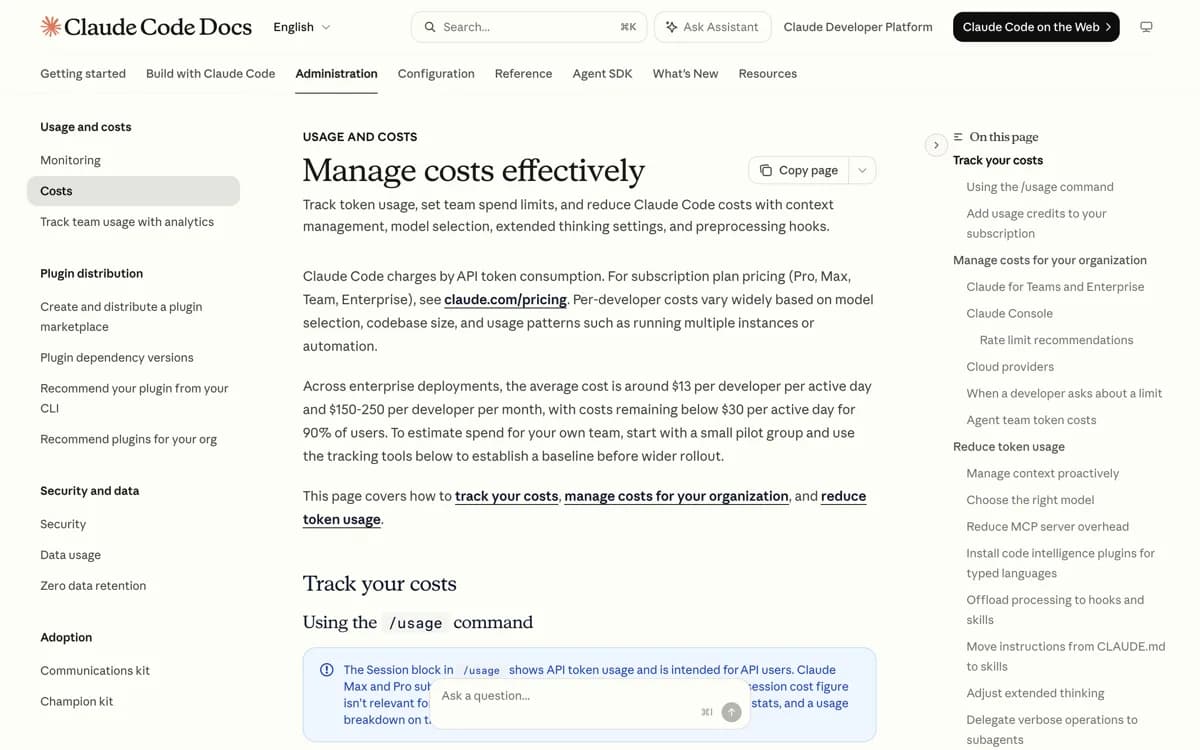Jump to Using the /usage command
Viewport: 1200px width, 750px height.
pos(1040,187)
